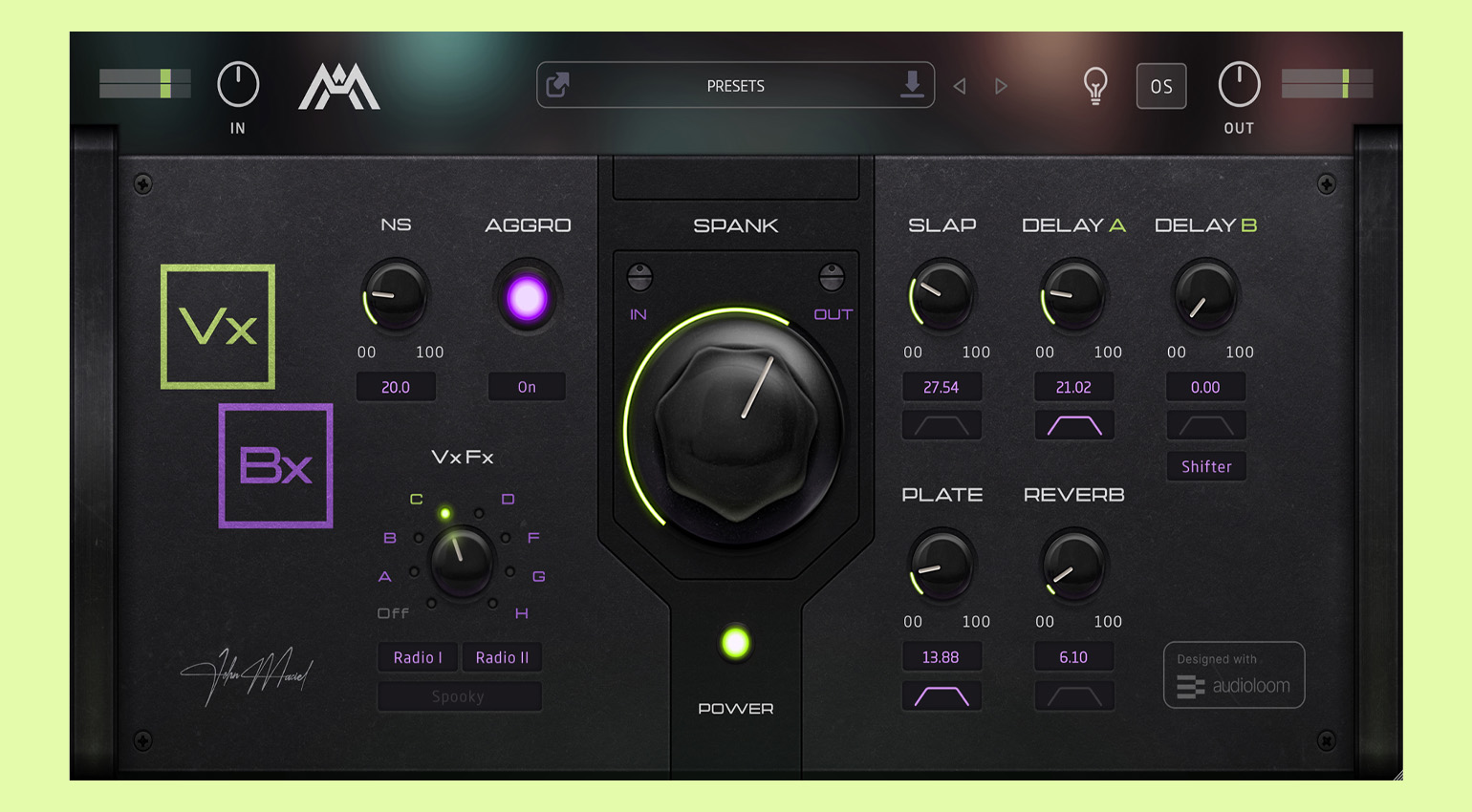The image size is (1472, 812).
Task: Select the Bx mode tab
Action: pos(276,465)
